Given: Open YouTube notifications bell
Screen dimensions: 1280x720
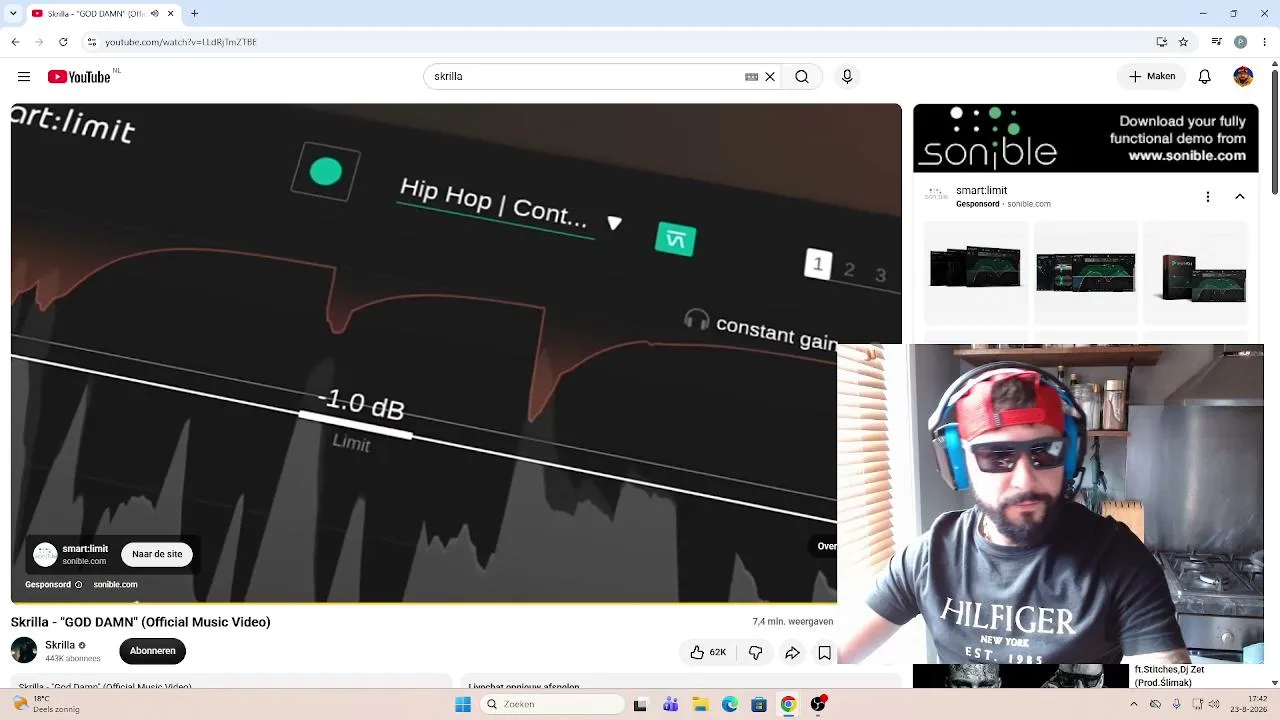Looking at the screenshot, I should click(1205, 77).
